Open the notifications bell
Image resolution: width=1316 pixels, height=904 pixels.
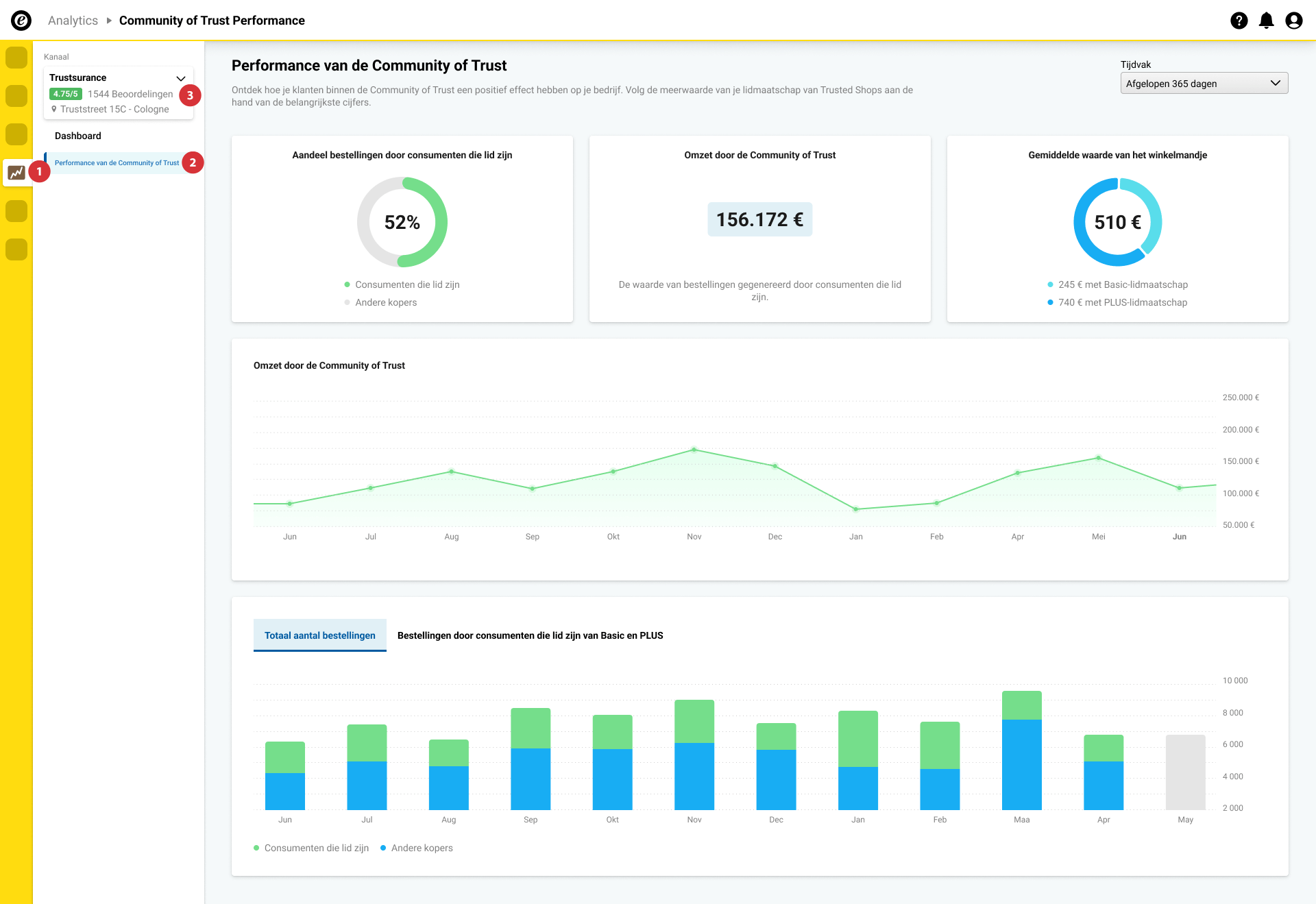pos(1266,21)
